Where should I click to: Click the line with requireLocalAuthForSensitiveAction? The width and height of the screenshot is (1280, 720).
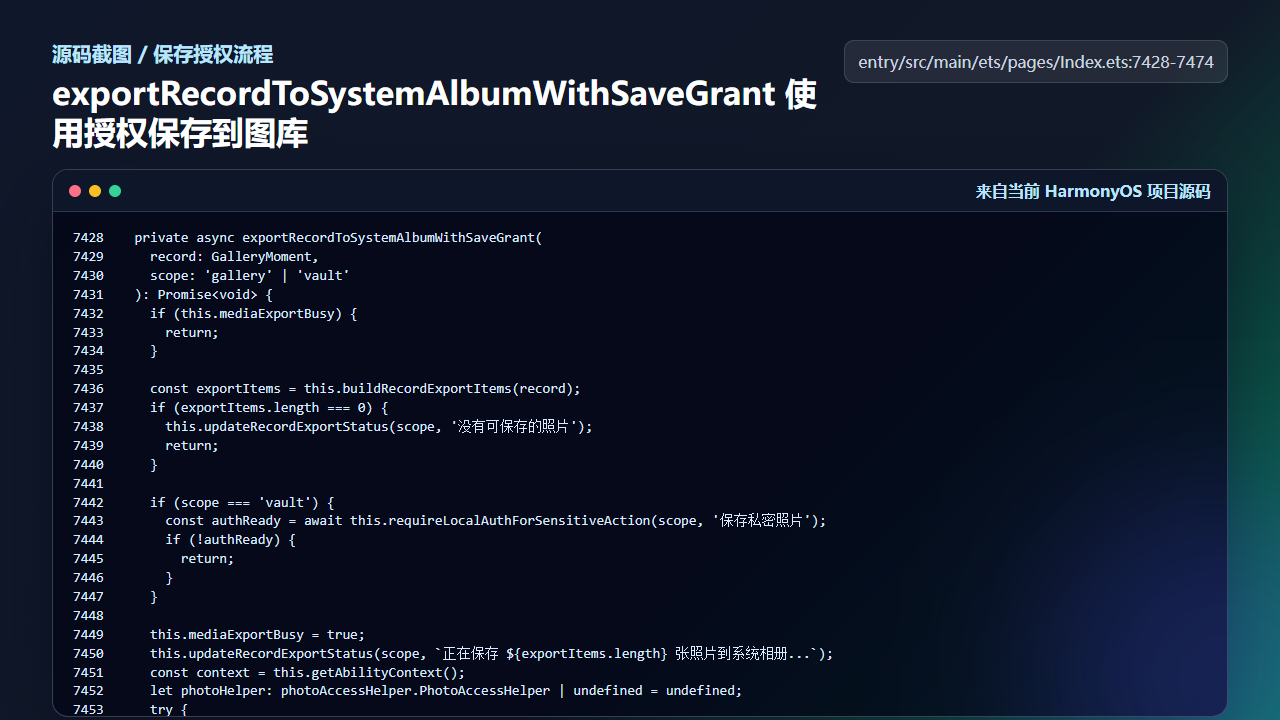tap(496, 521)
